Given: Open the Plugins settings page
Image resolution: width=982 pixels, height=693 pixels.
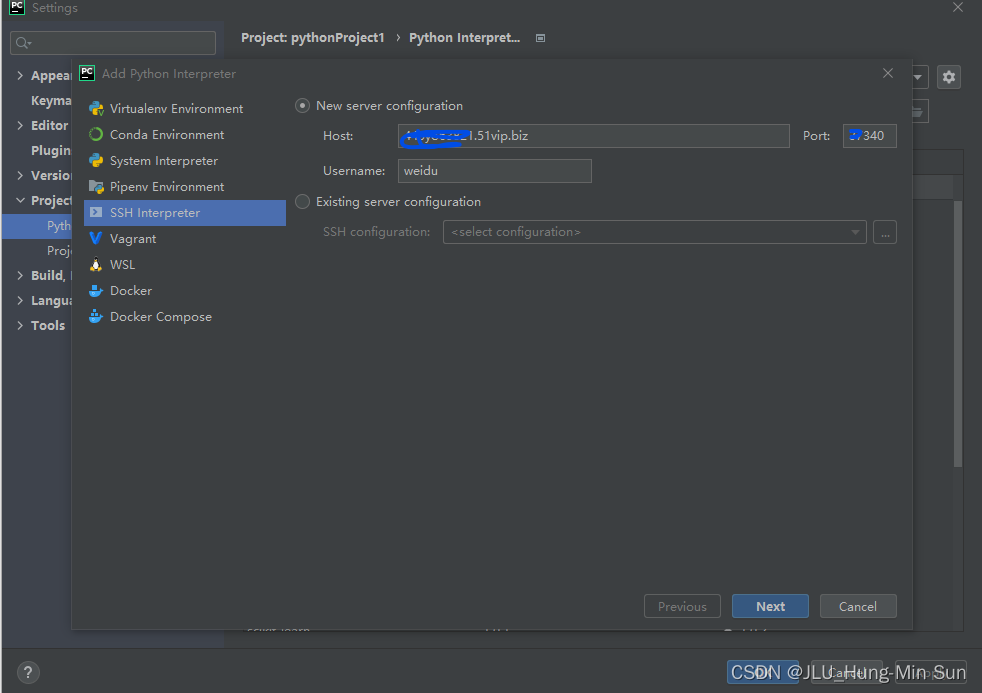Looking at the screenshot, I should (51, 151).
